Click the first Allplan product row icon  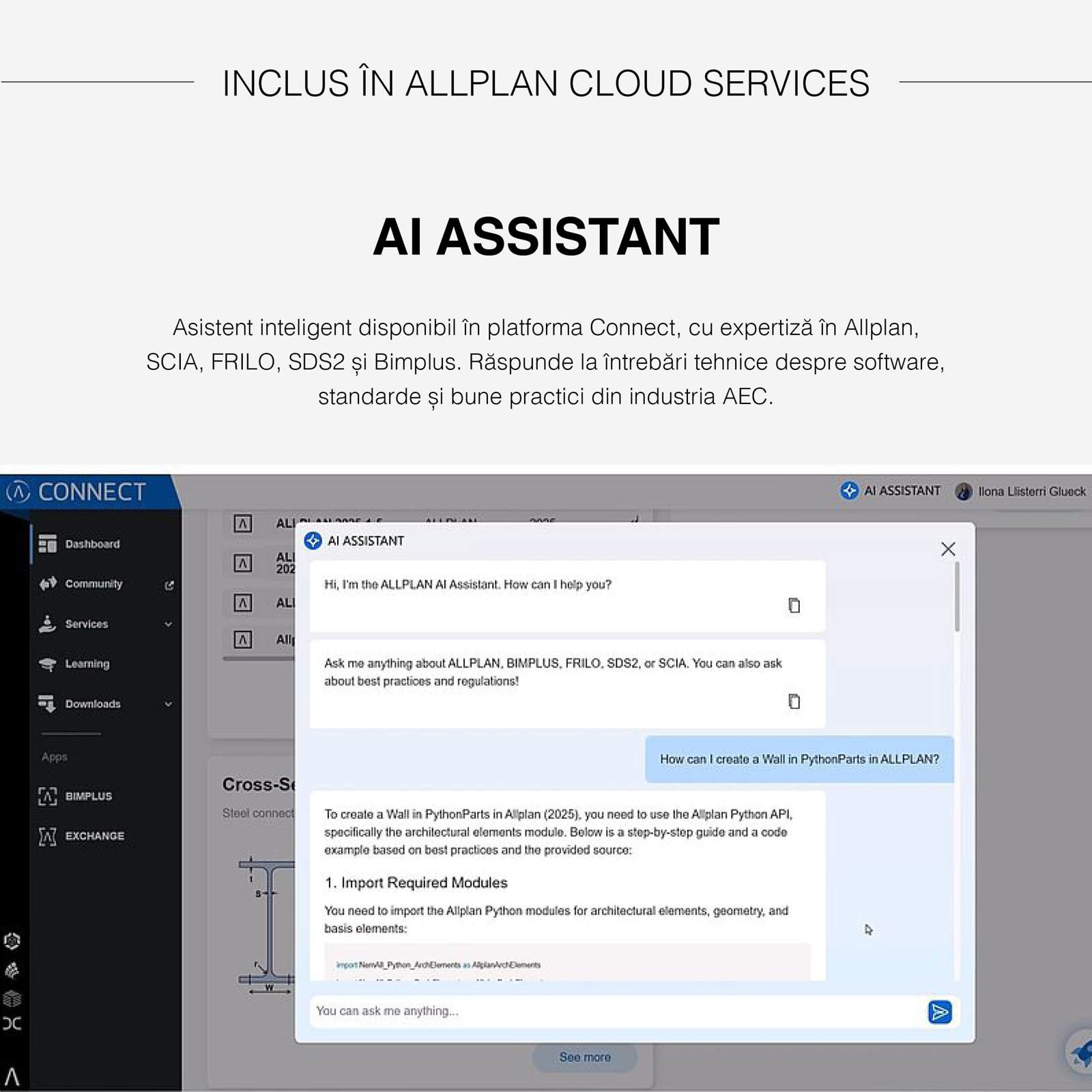pos(243,523)
